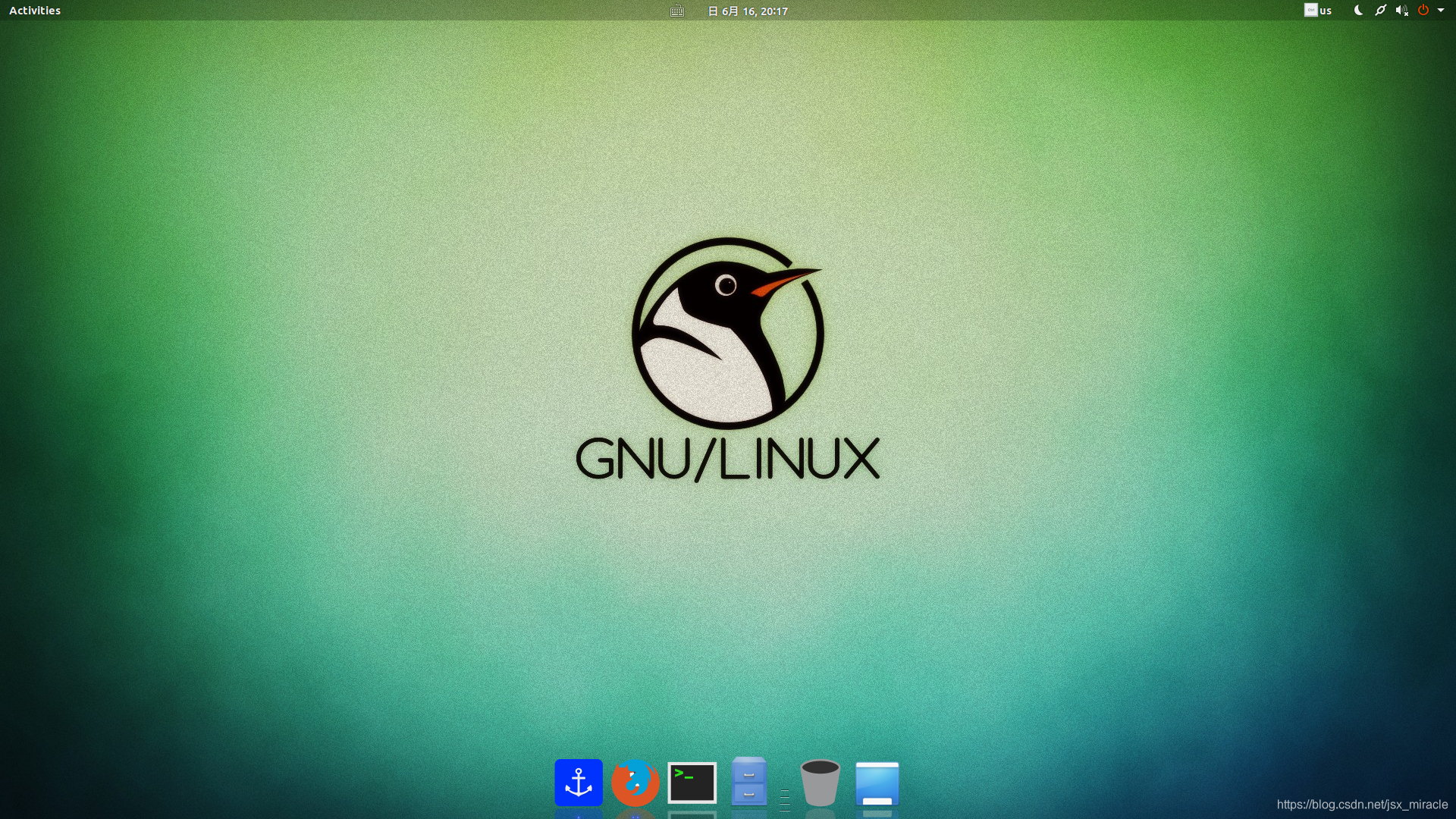Click the orange power icon
Image resolution: width=1456 pixels, height=819 pixels.
point(1423,10)
